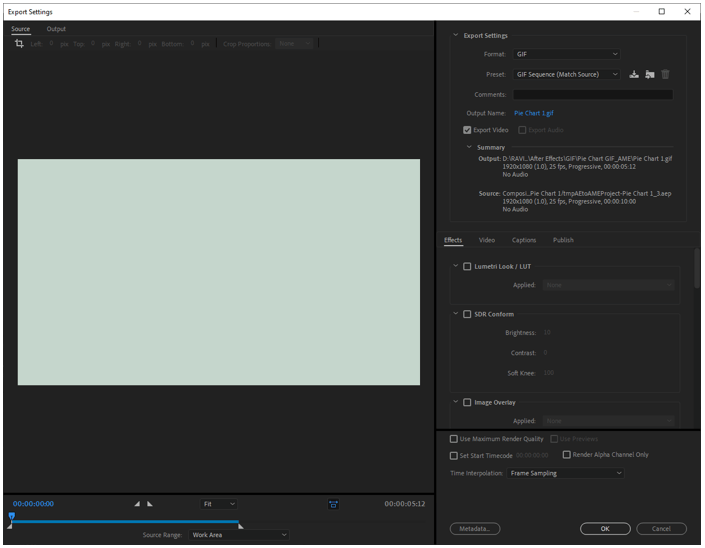The width and height of the screenshot is (705, 548).
Task: Open Lumetri Applied None dropdown
Action: coord(609,285)
